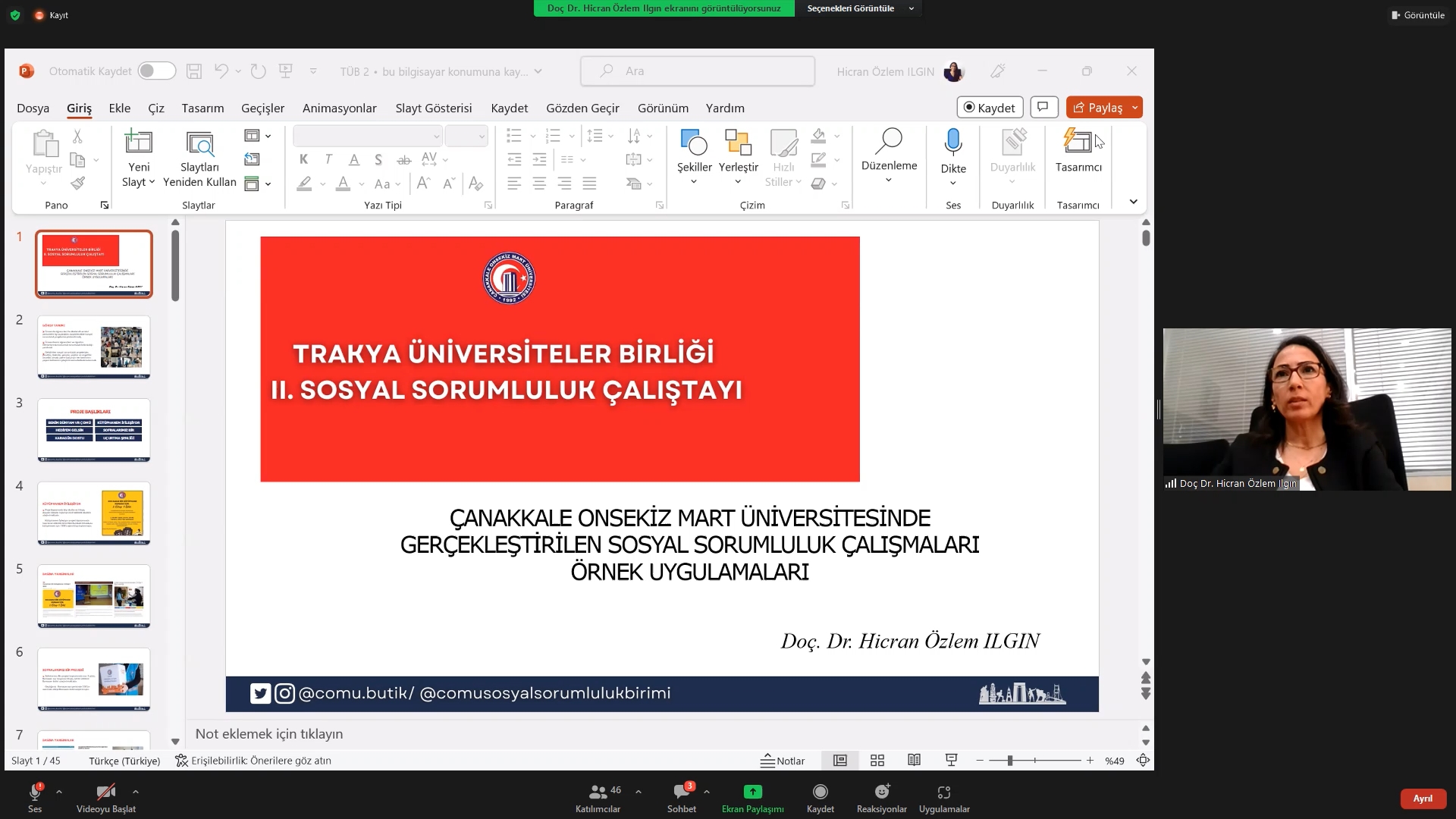Start slide show icon in status bar
Viewport: 1456px width, 819px height.
pyautogui.click(x=951, y=760)
